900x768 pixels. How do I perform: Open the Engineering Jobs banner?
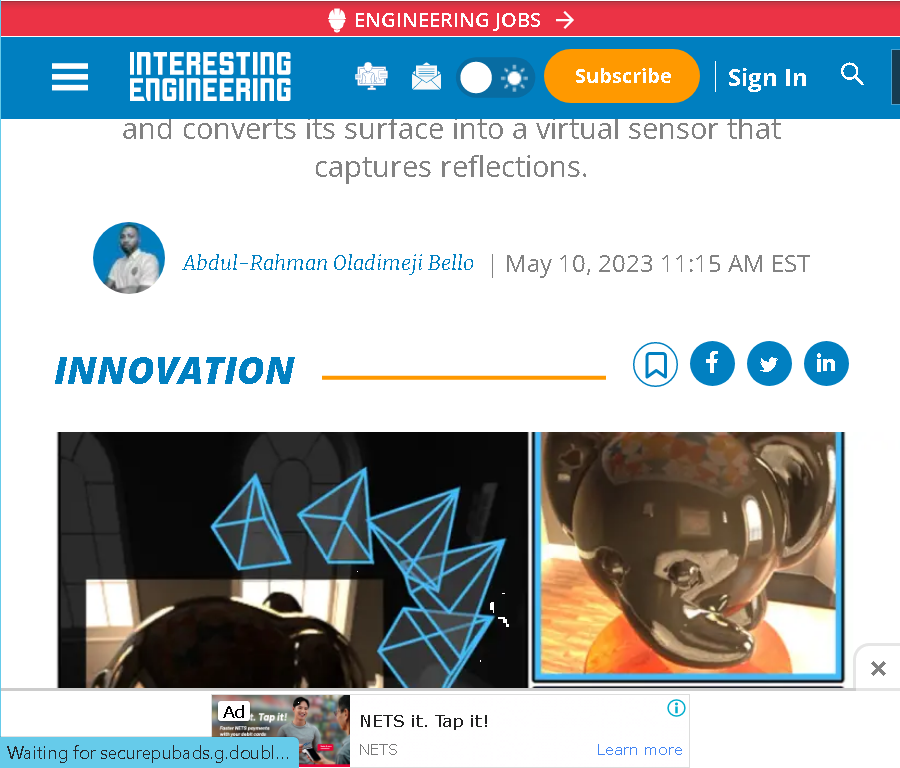pos(450,20)
